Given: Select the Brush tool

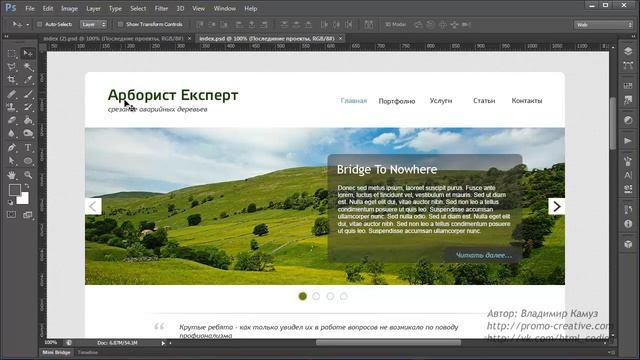Looking at the screenshot, I should 28,94.
